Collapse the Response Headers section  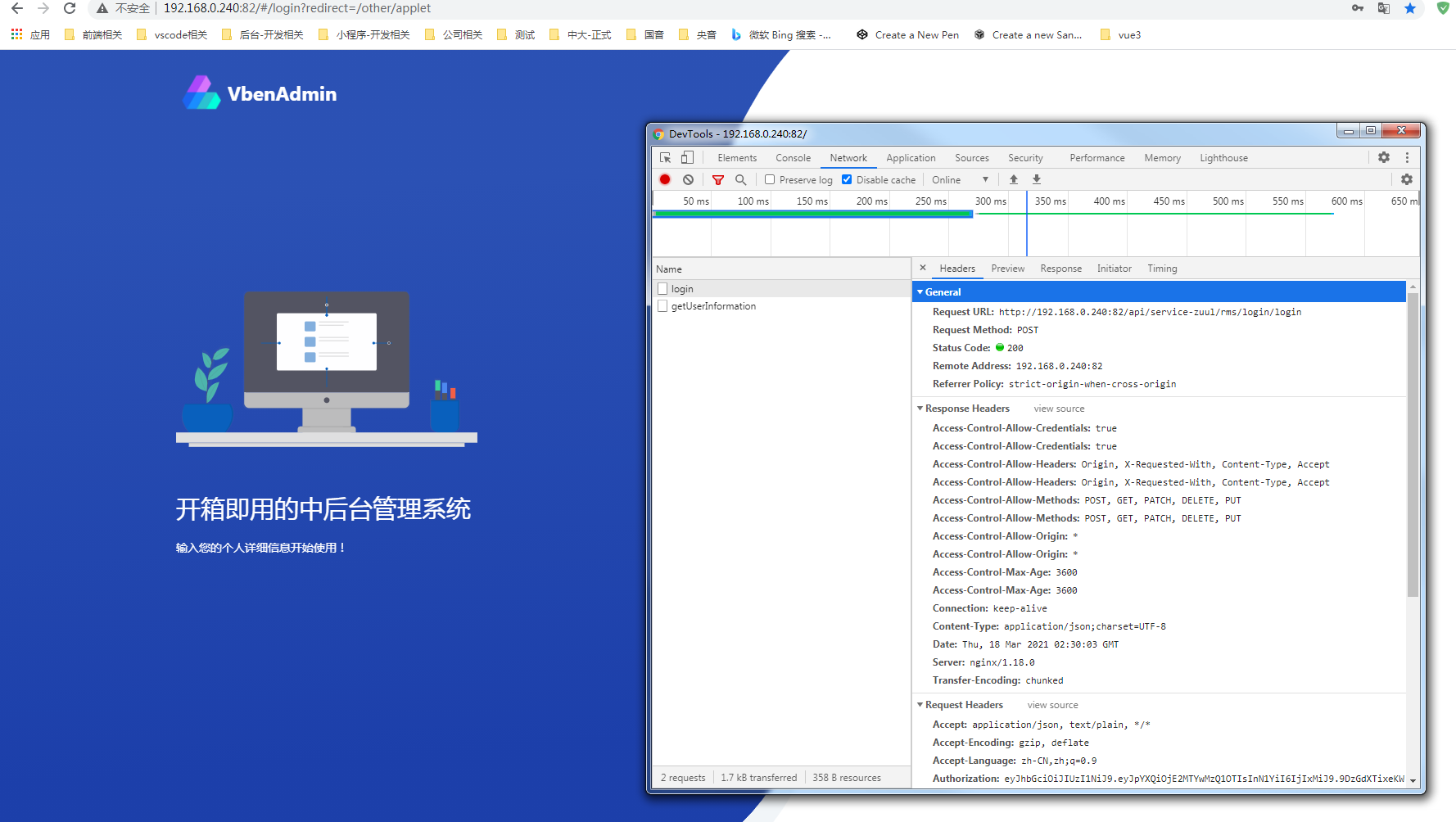point(920,408)
